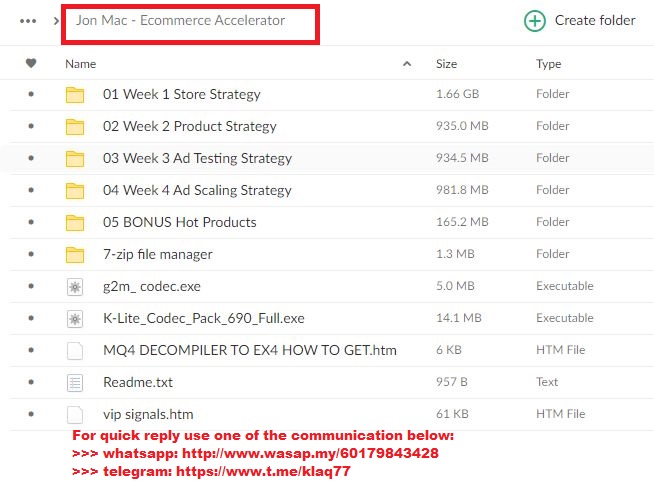Click favorite dot for MQ4 DECOMPILER htm file

tap(31, 350)
